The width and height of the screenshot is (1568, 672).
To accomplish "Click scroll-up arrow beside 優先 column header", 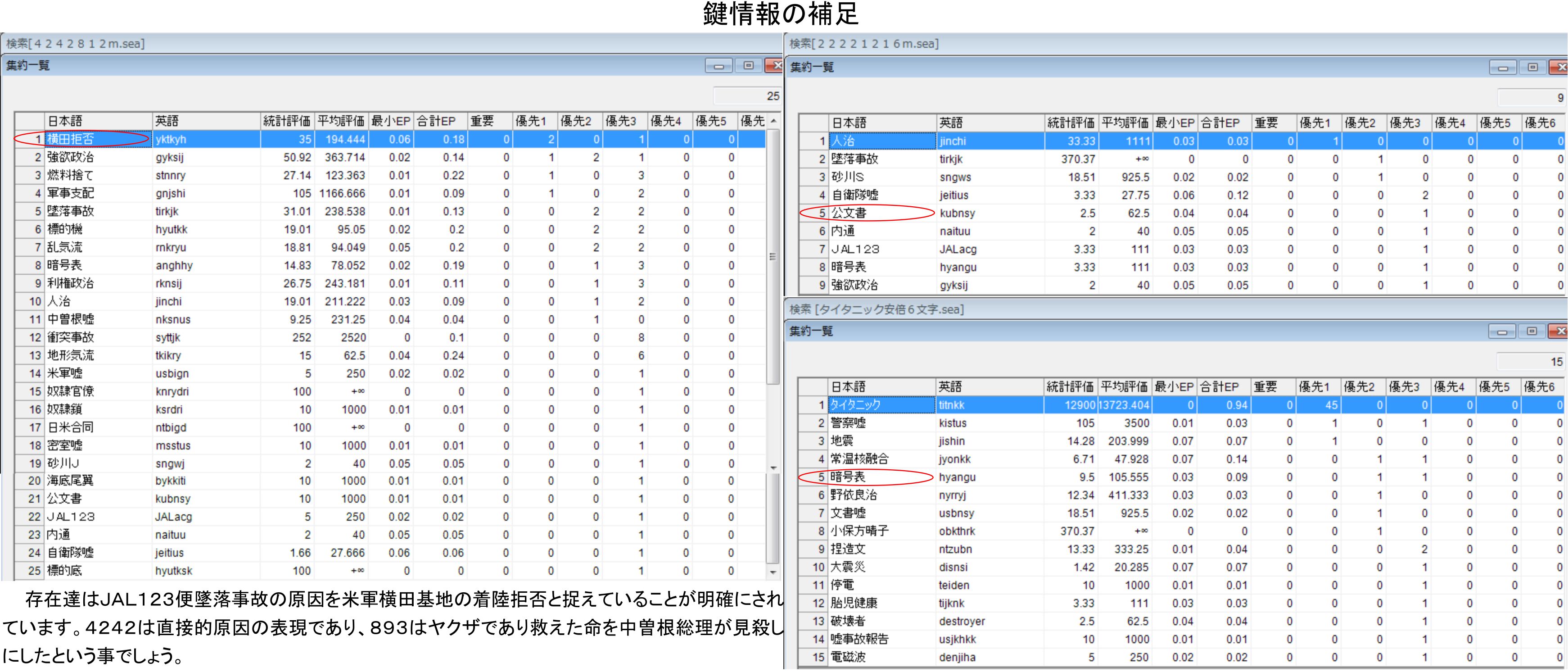I will [773, 121].
